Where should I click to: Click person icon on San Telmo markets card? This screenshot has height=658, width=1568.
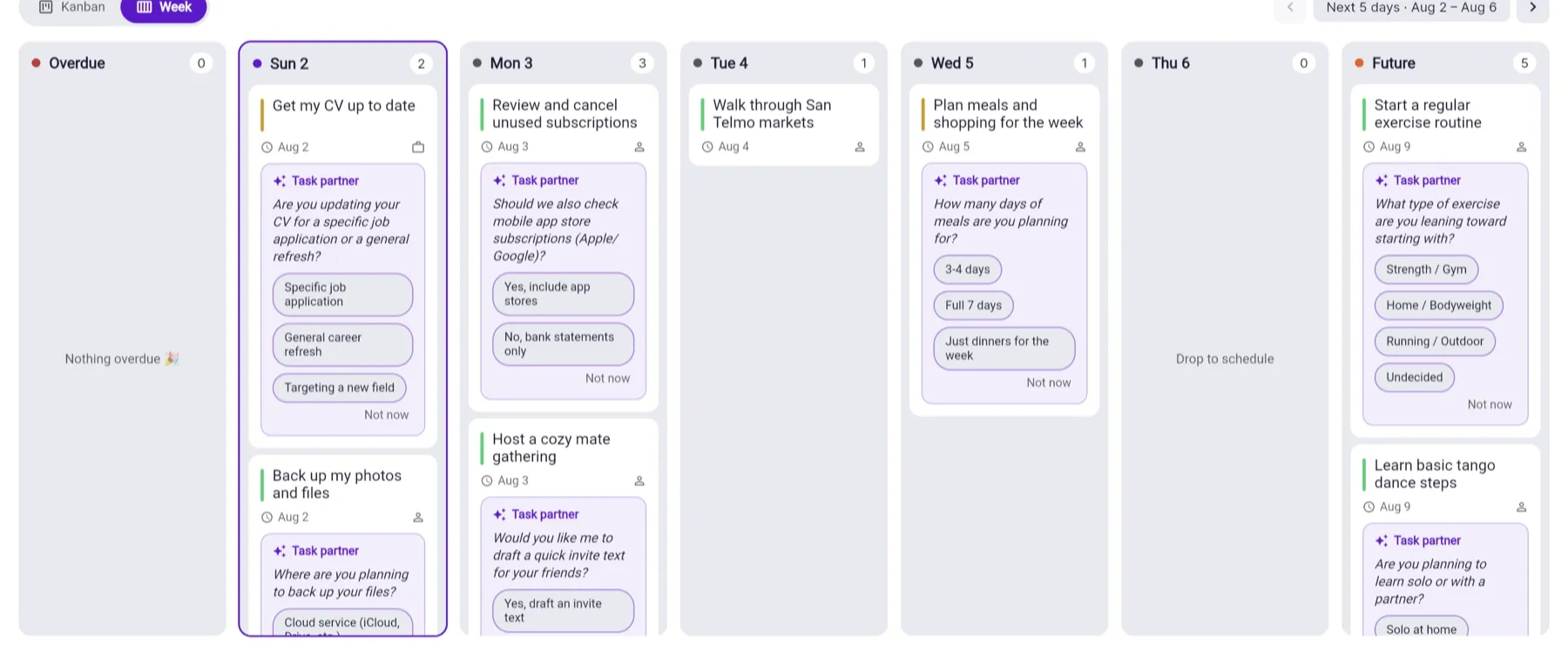(860, 147)
